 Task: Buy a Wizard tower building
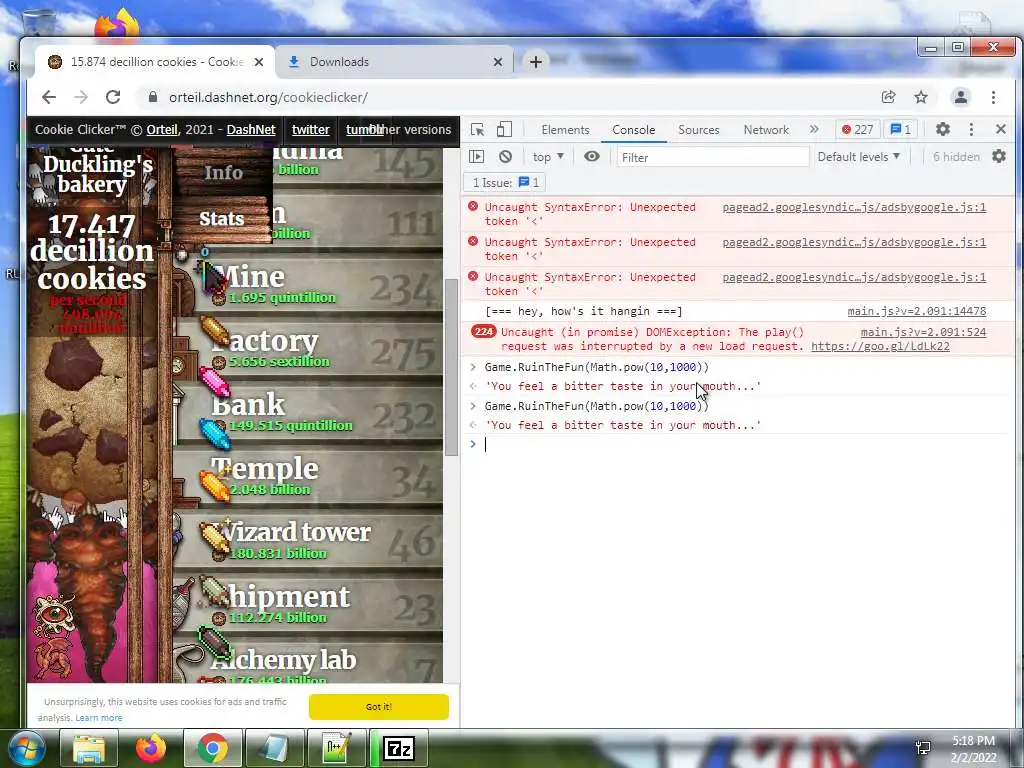click(x=308, y=541)
